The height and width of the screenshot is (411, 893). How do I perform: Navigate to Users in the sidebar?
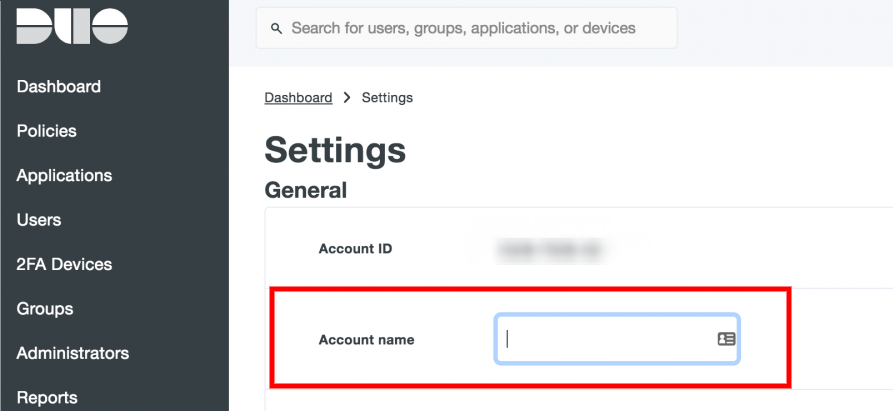(x=39, y=220)
